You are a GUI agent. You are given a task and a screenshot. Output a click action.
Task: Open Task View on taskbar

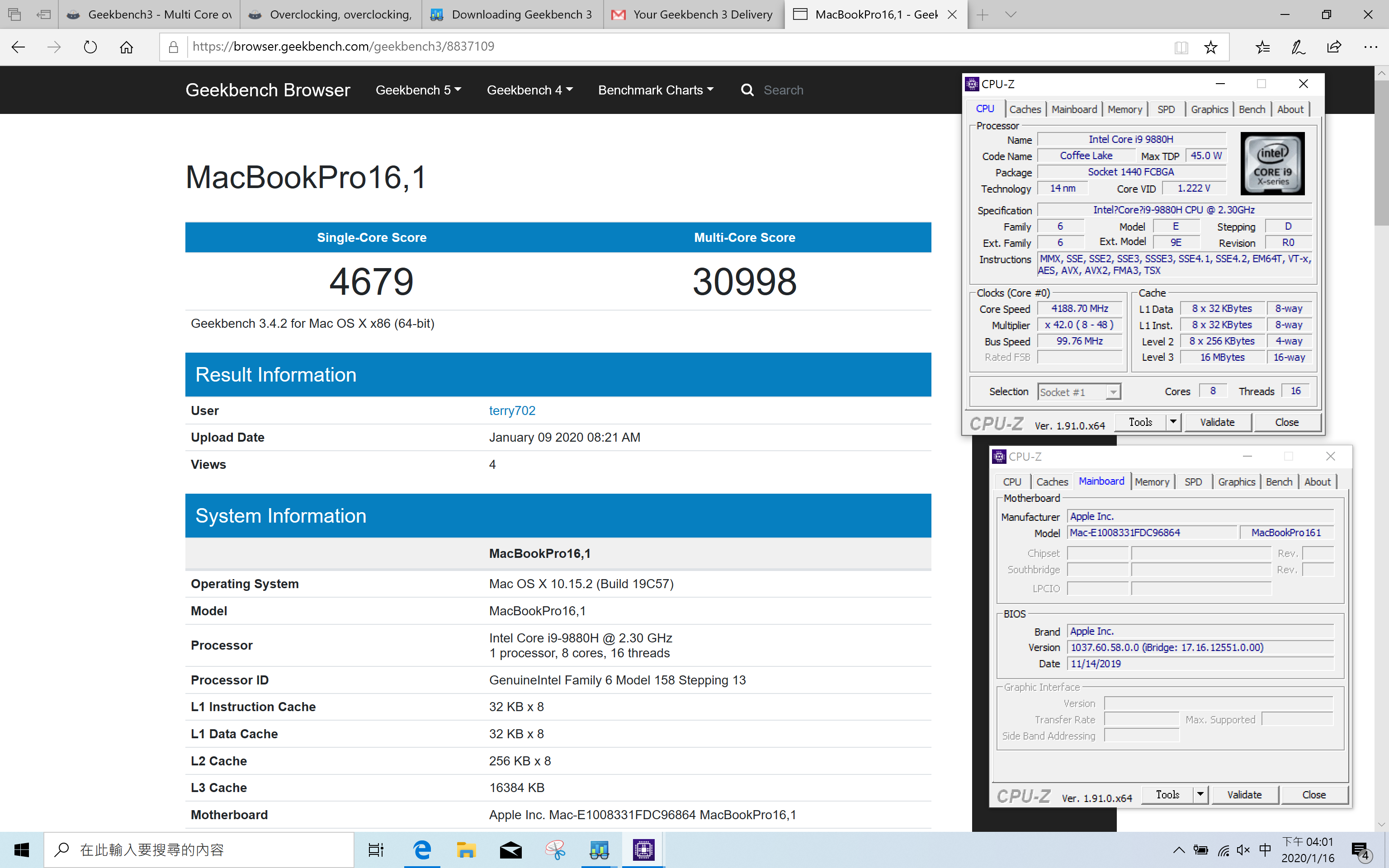pos(375,849)
